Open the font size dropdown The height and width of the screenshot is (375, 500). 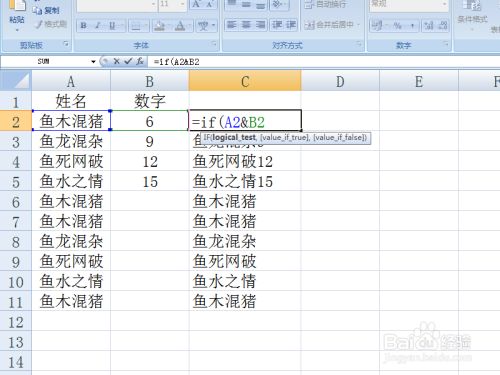pyautogui.click(x=183, y=4)
